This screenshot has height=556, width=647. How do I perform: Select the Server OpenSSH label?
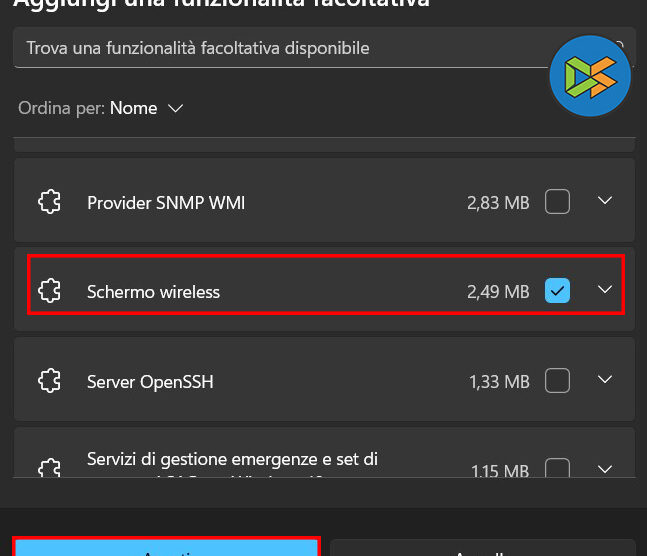pos(150,381)
